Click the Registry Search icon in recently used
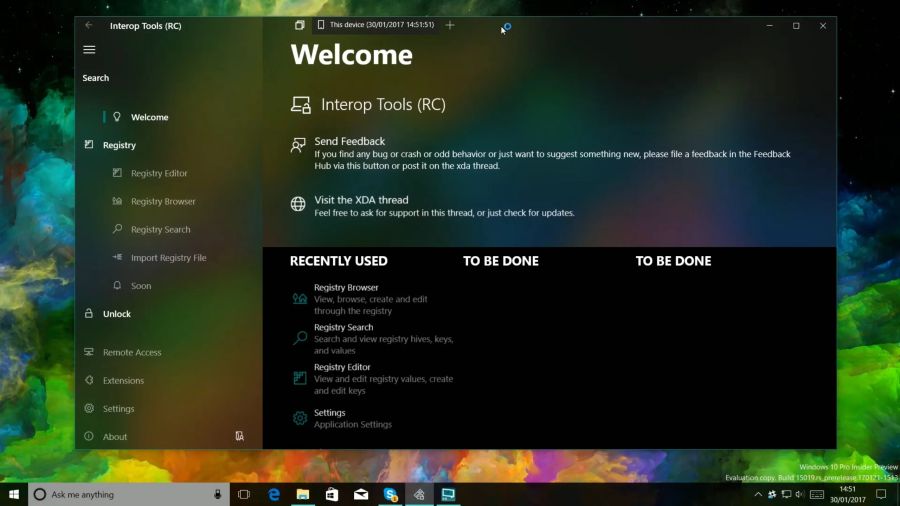 click(x=300, y=338)
